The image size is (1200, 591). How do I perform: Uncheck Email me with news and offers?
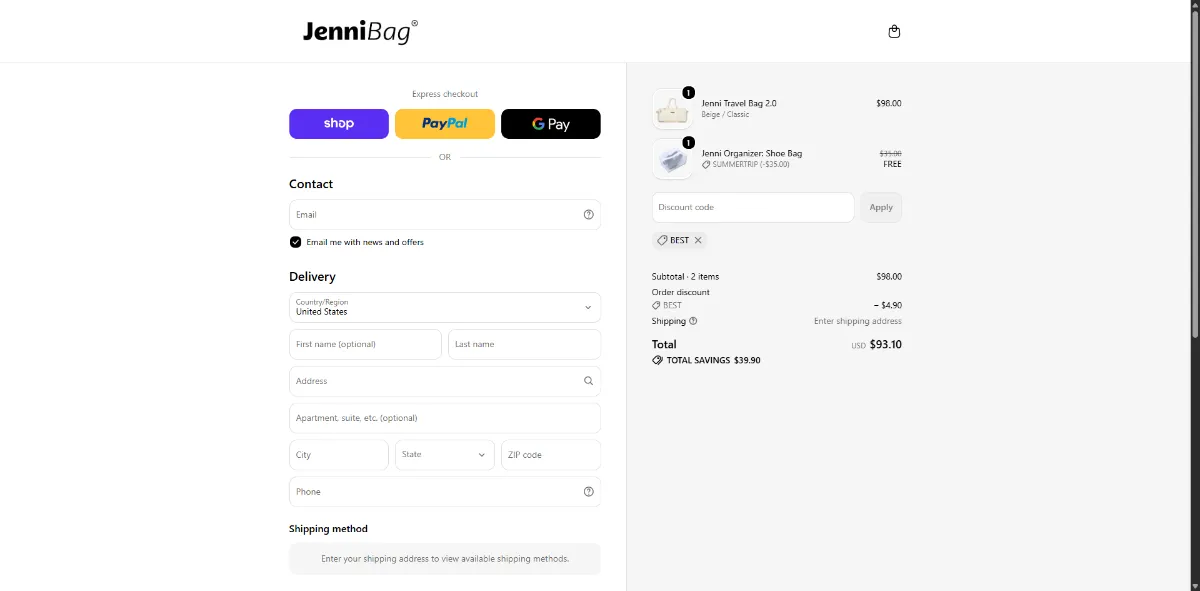pyautogui.click(x=295, y=242)
